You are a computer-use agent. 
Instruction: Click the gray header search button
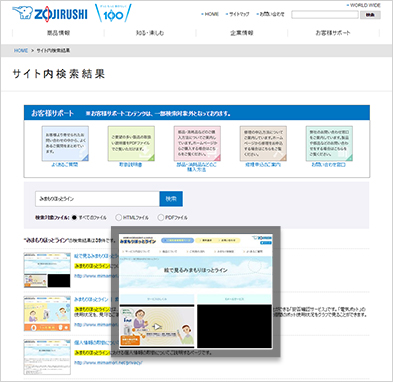(x=370, y=15)
